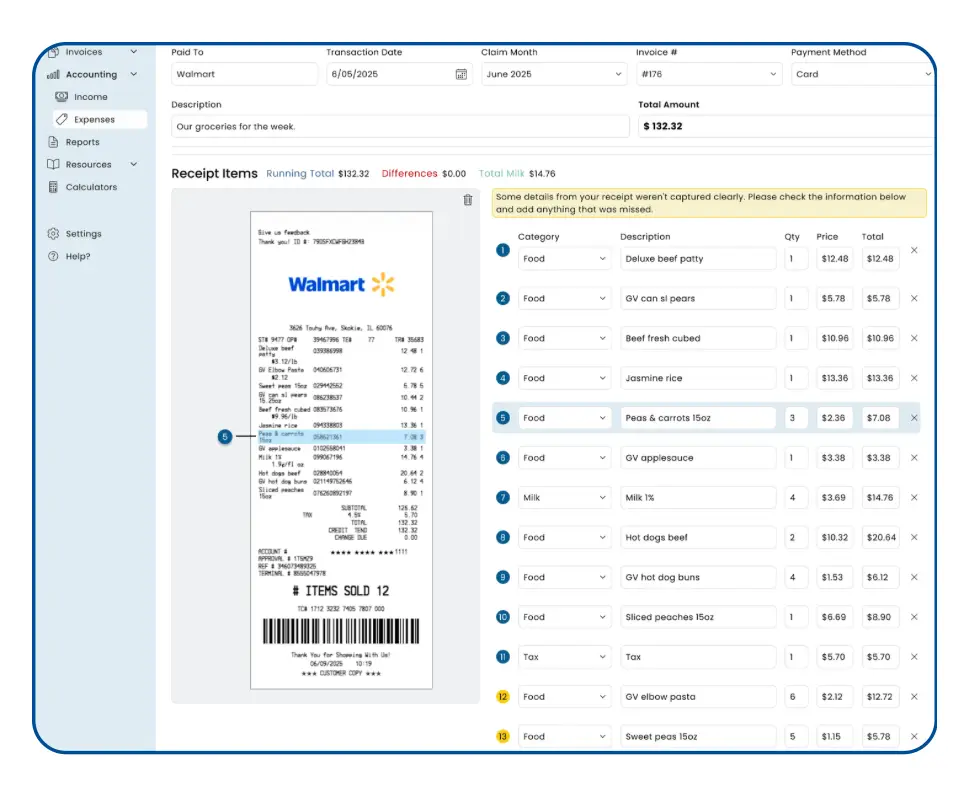Collapse the Accounting sidebar section

(133, 74)
